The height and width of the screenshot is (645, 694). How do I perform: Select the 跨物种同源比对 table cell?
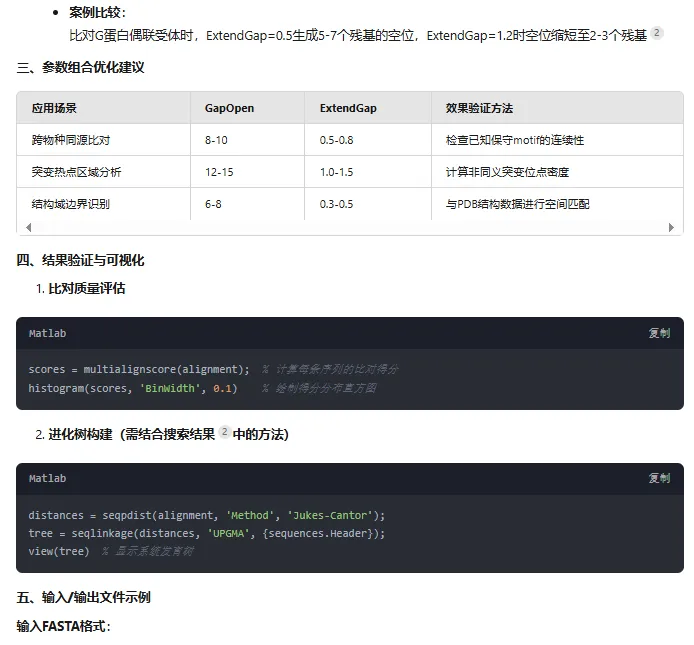click(70, 140)
